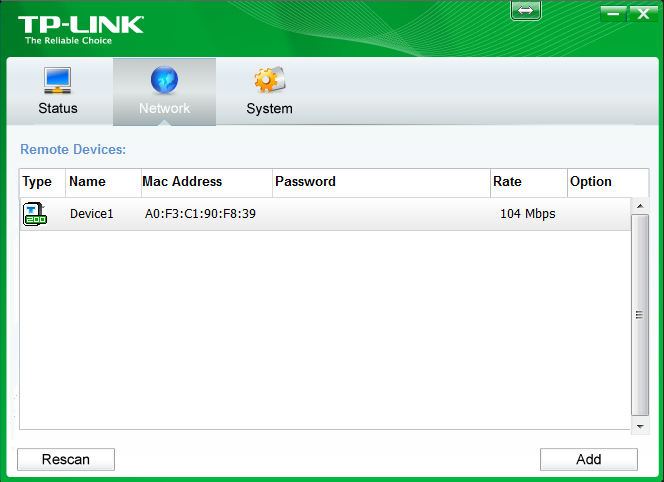Click the Rate column header
This screenshot has width=664, height=482.
click(x=528, y=182)
